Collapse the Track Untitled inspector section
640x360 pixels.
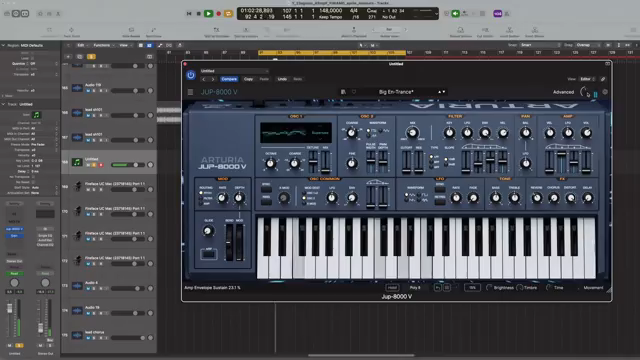click(x=3, y=104)
